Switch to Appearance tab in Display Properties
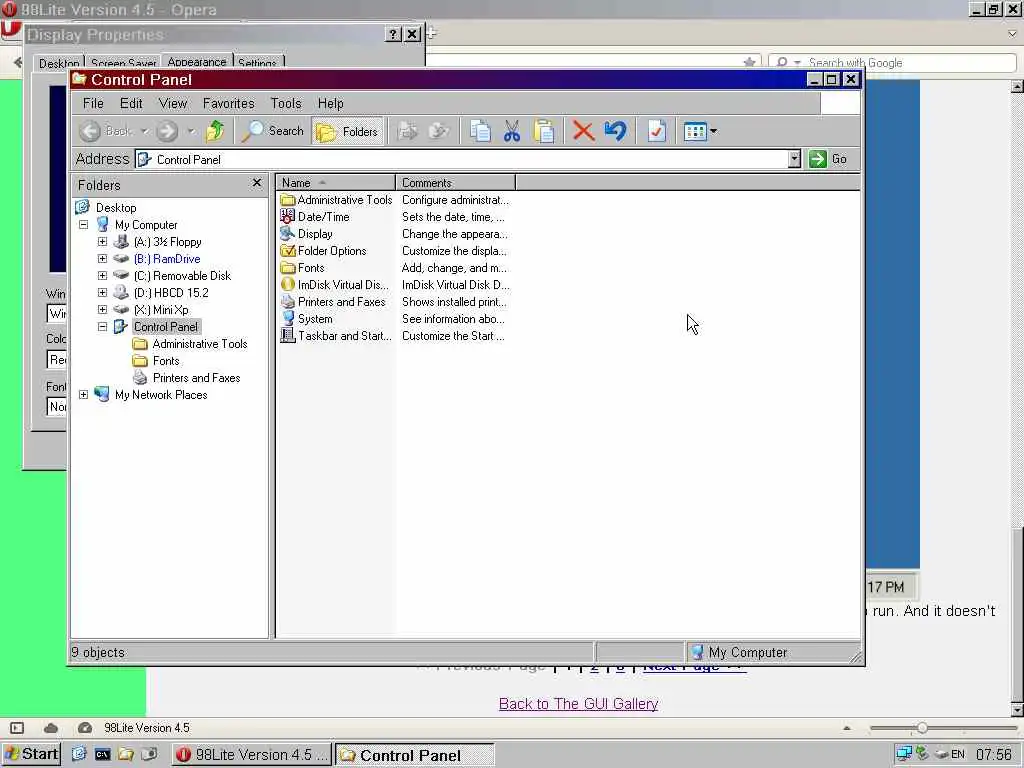1024x768 pixels. (x=197, y=61)
